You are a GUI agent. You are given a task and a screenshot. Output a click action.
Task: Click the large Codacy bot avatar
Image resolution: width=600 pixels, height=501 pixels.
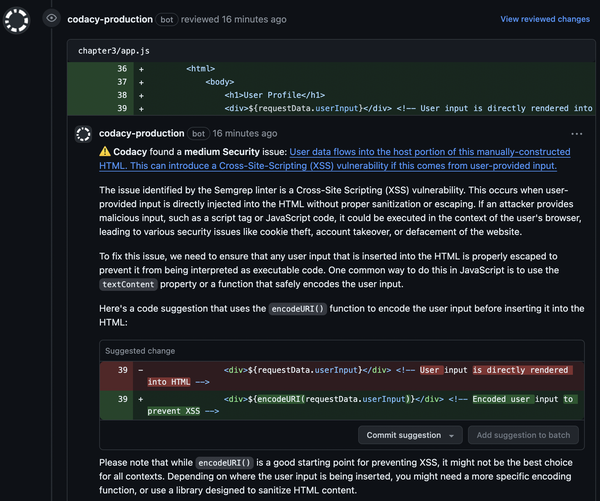16,19
